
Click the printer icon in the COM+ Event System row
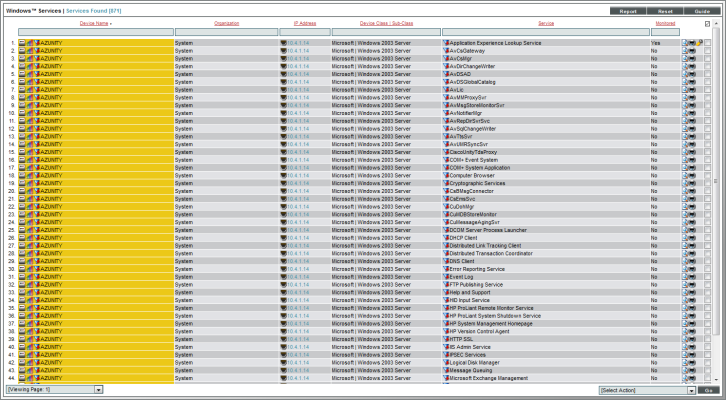[692, 160]
